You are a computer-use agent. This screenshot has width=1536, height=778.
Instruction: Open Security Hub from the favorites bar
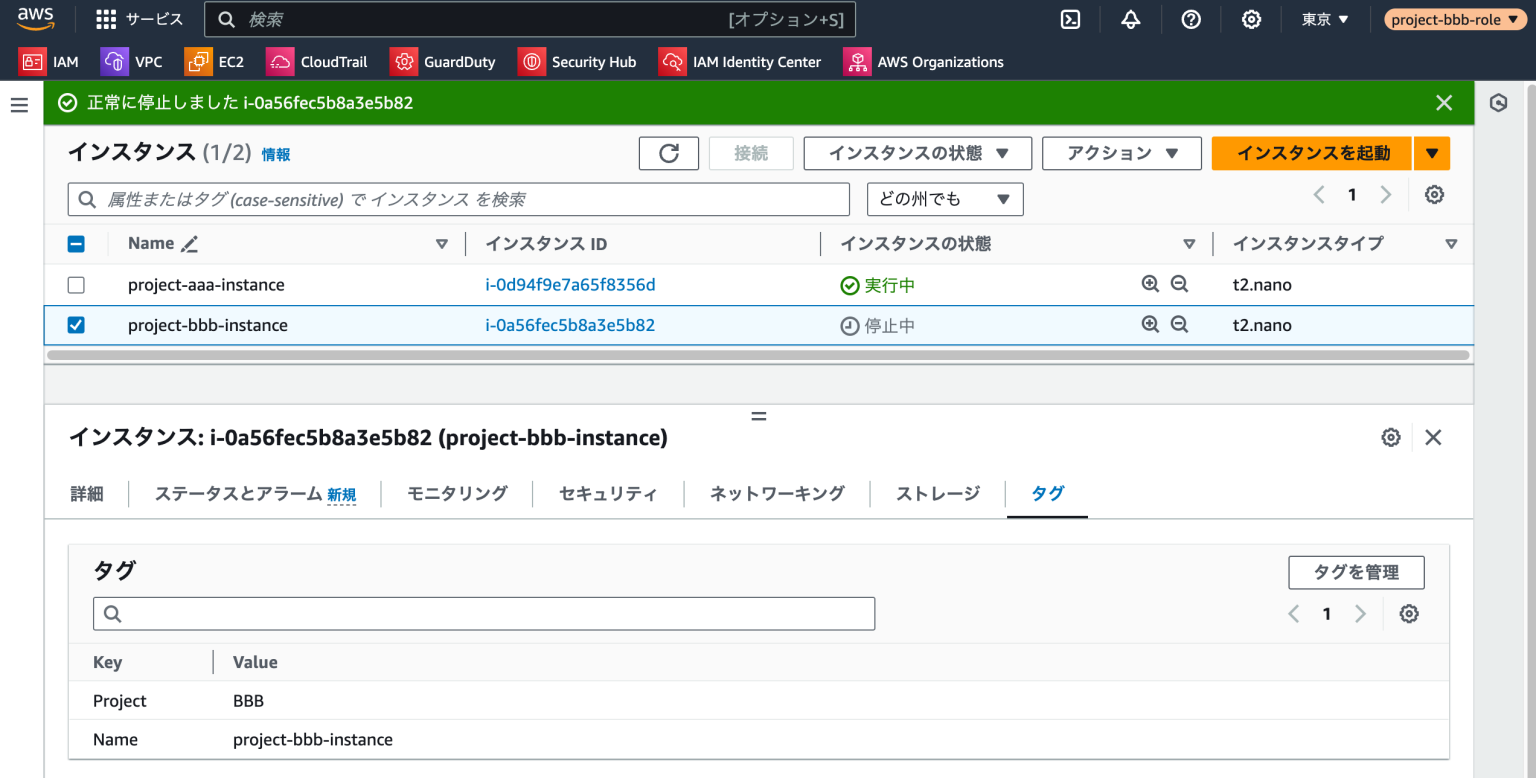(578, 61)
